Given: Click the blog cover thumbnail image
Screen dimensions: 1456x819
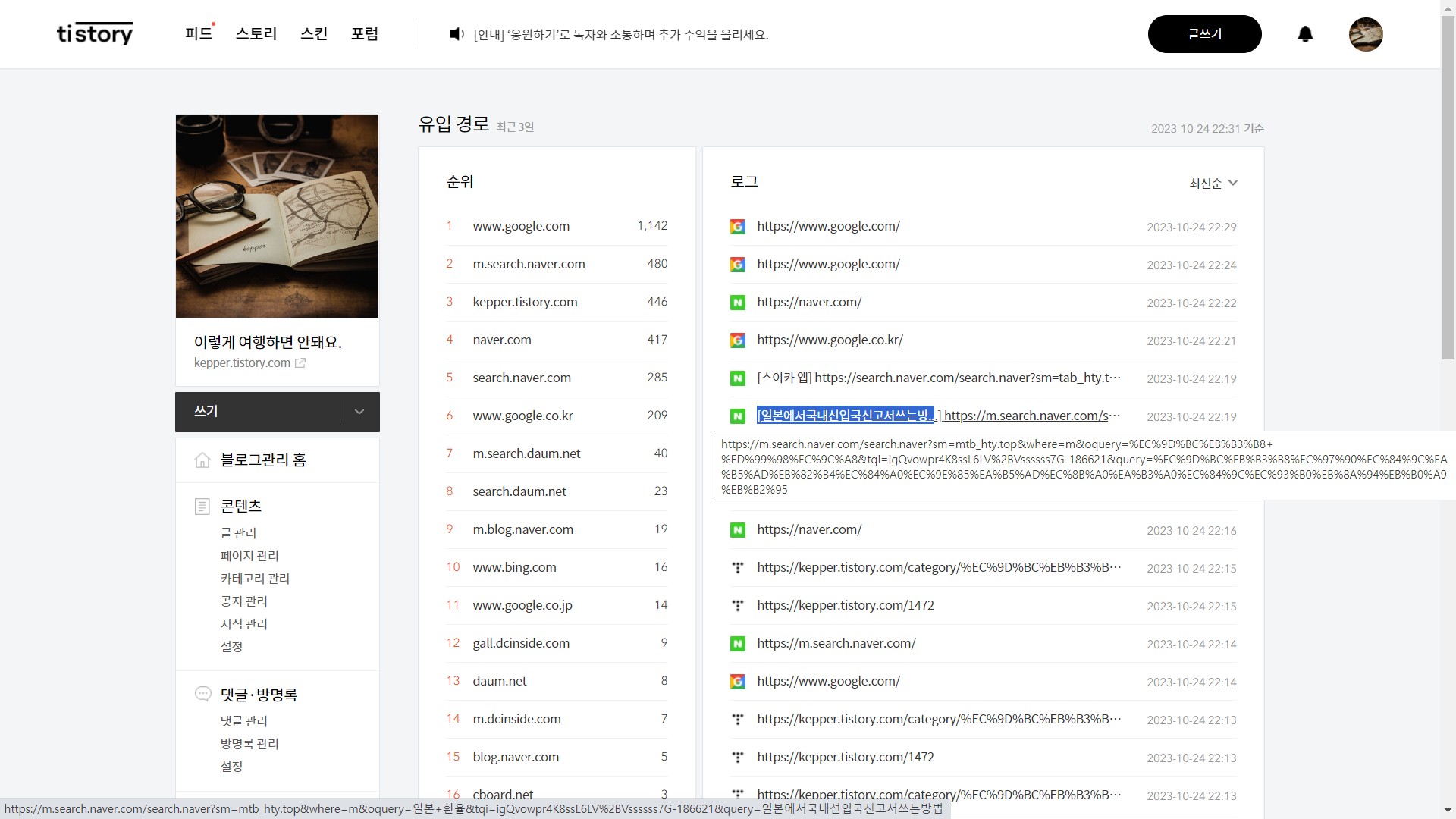Looking at the screenshot, I should click(277, 216).
